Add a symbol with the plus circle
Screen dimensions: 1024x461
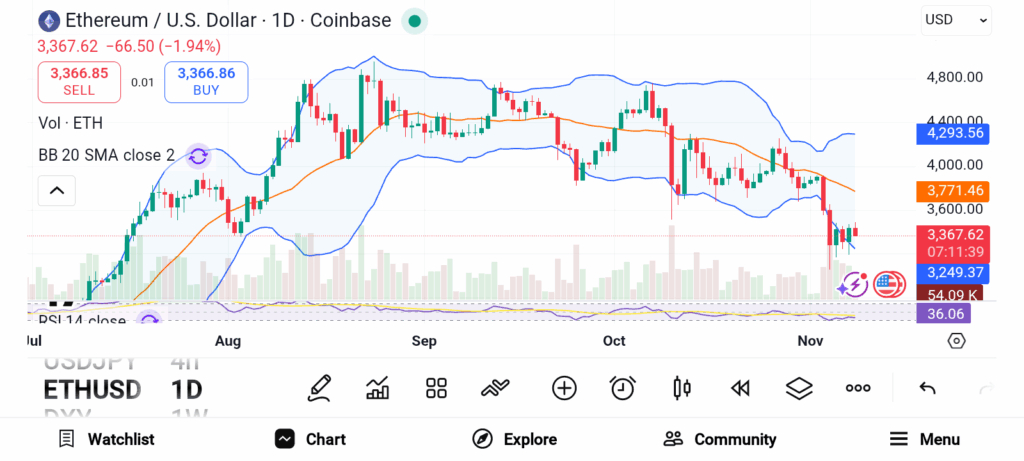point(564,388)
